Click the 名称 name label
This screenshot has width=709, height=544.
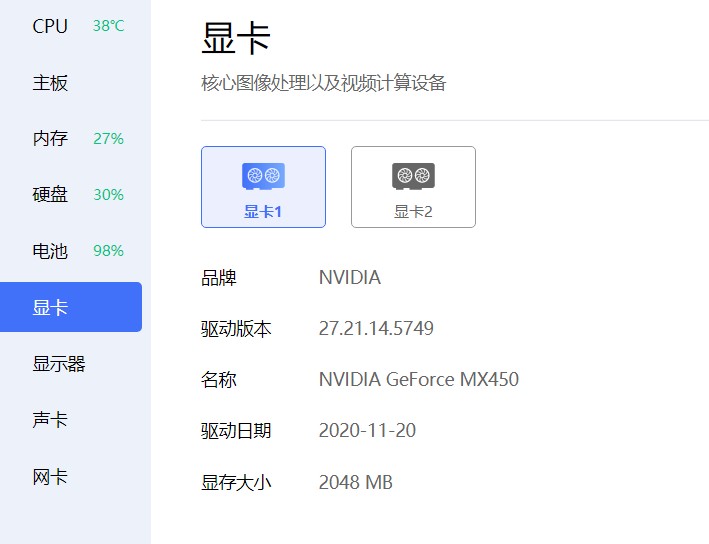tap(219, 379)
